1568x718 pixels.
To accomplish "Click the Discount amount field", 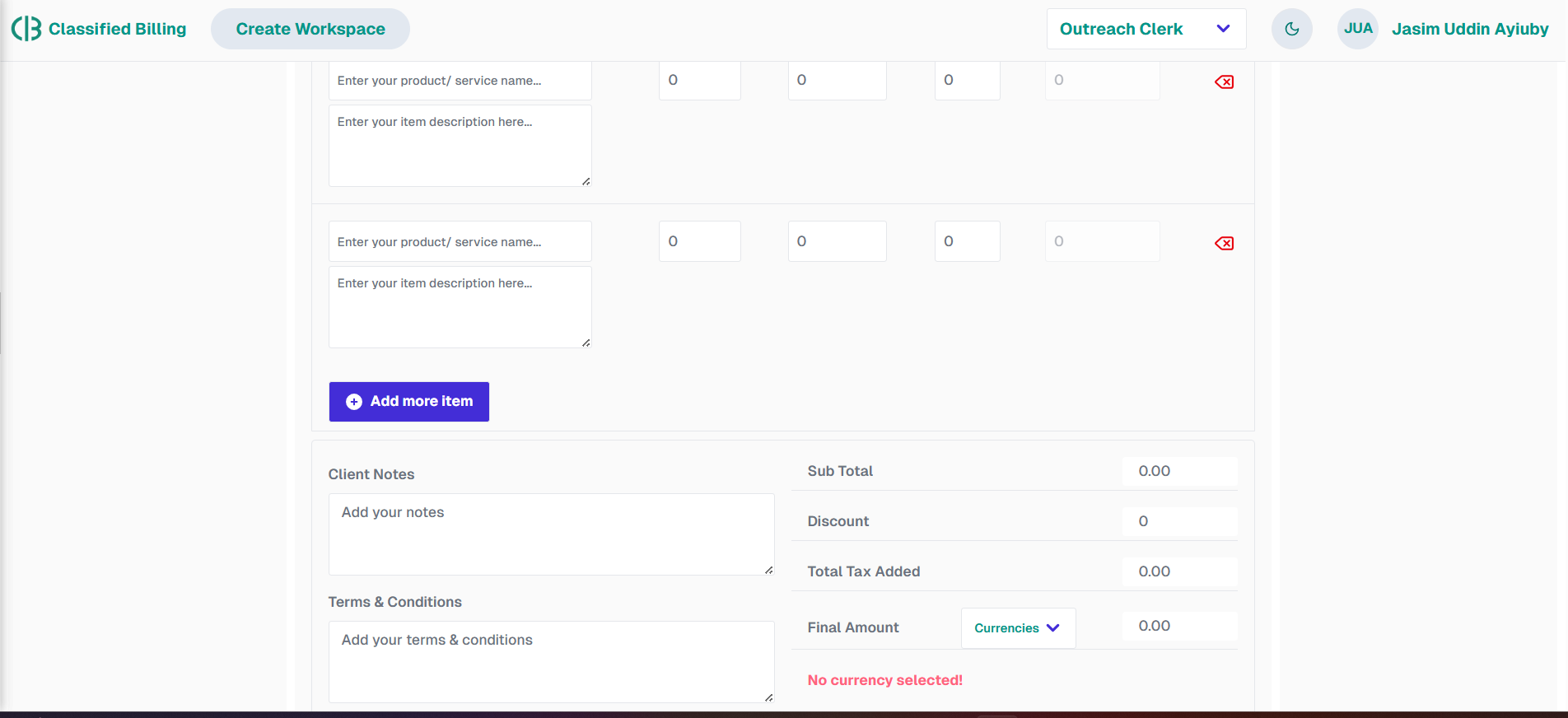I will coord(1178,521).
